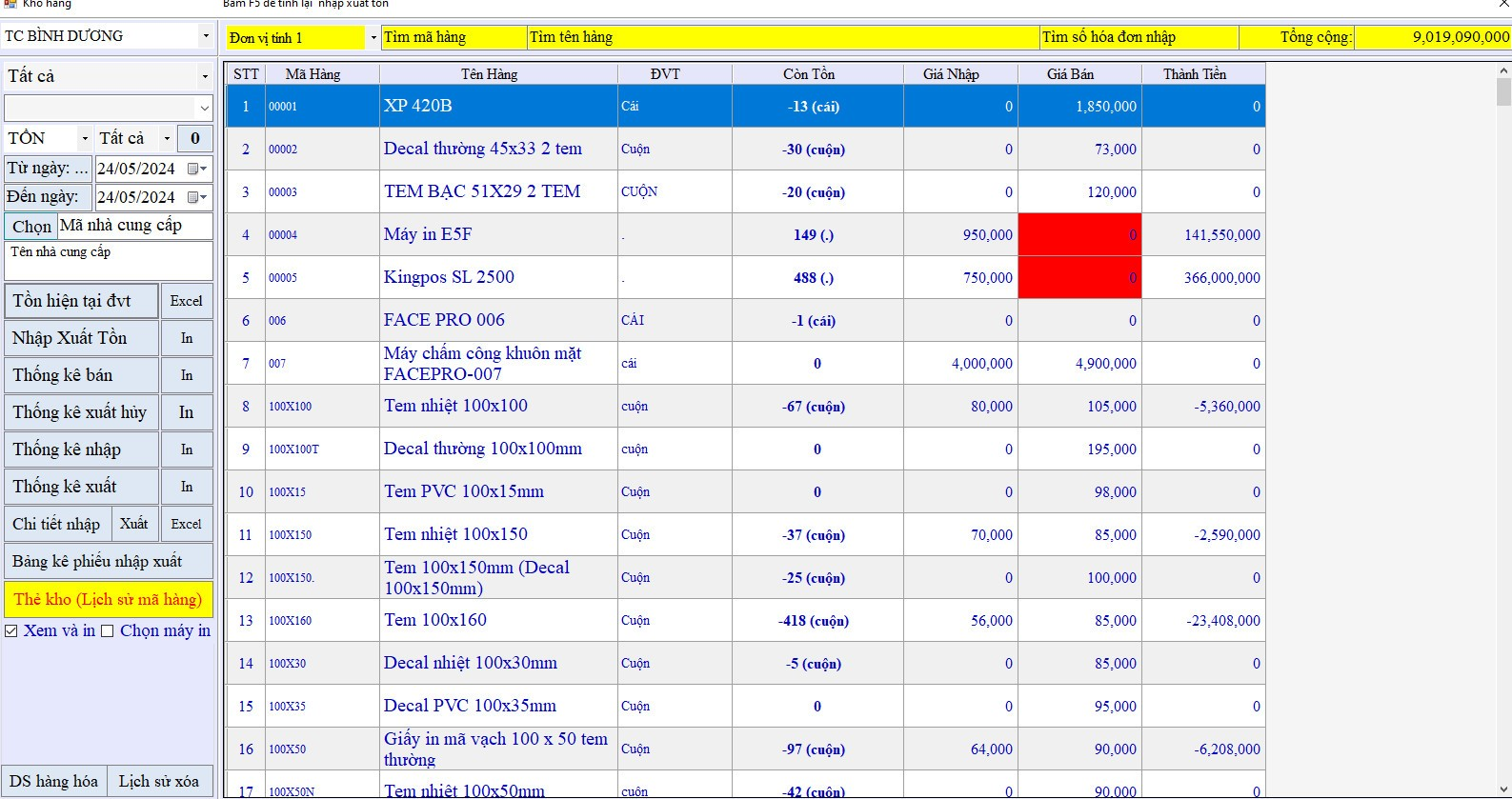Viewport: 1512px width, 799px height.
Task: Open Nhập Xuất Tồn report
Action: pos(81,338)
